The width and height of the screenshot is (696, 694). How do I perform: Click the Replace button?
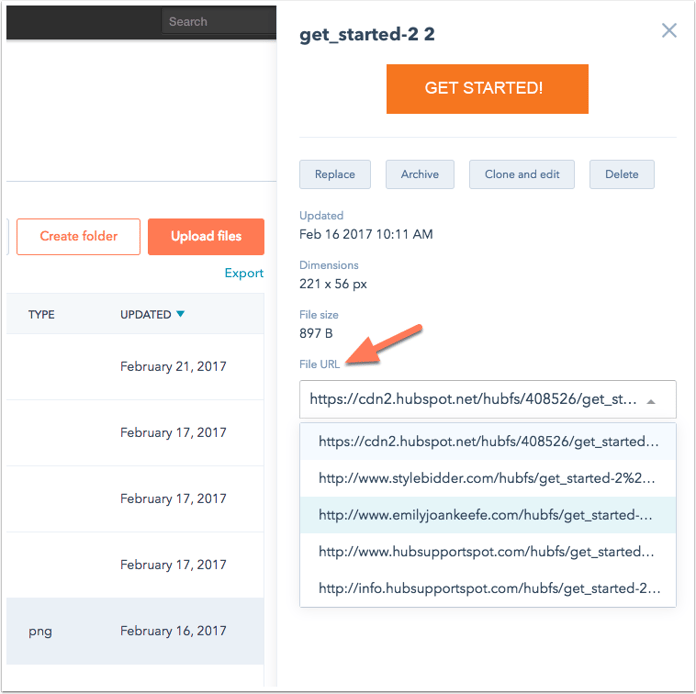(x=335, y=174)
